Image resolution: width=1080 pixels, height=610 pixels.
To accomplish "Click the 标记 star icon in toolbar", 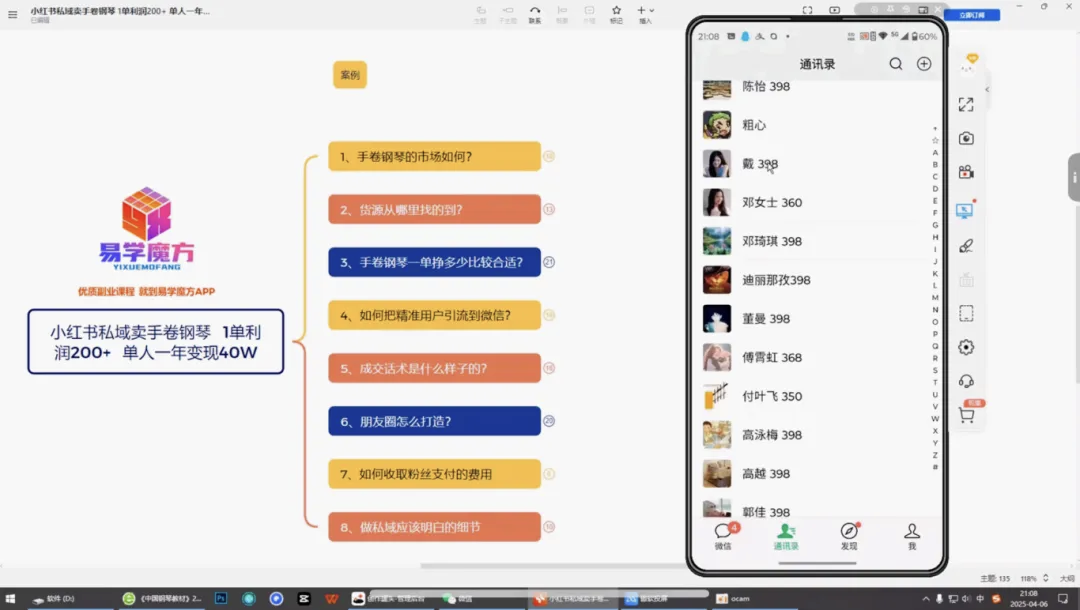I will click(x=616, y=12).
